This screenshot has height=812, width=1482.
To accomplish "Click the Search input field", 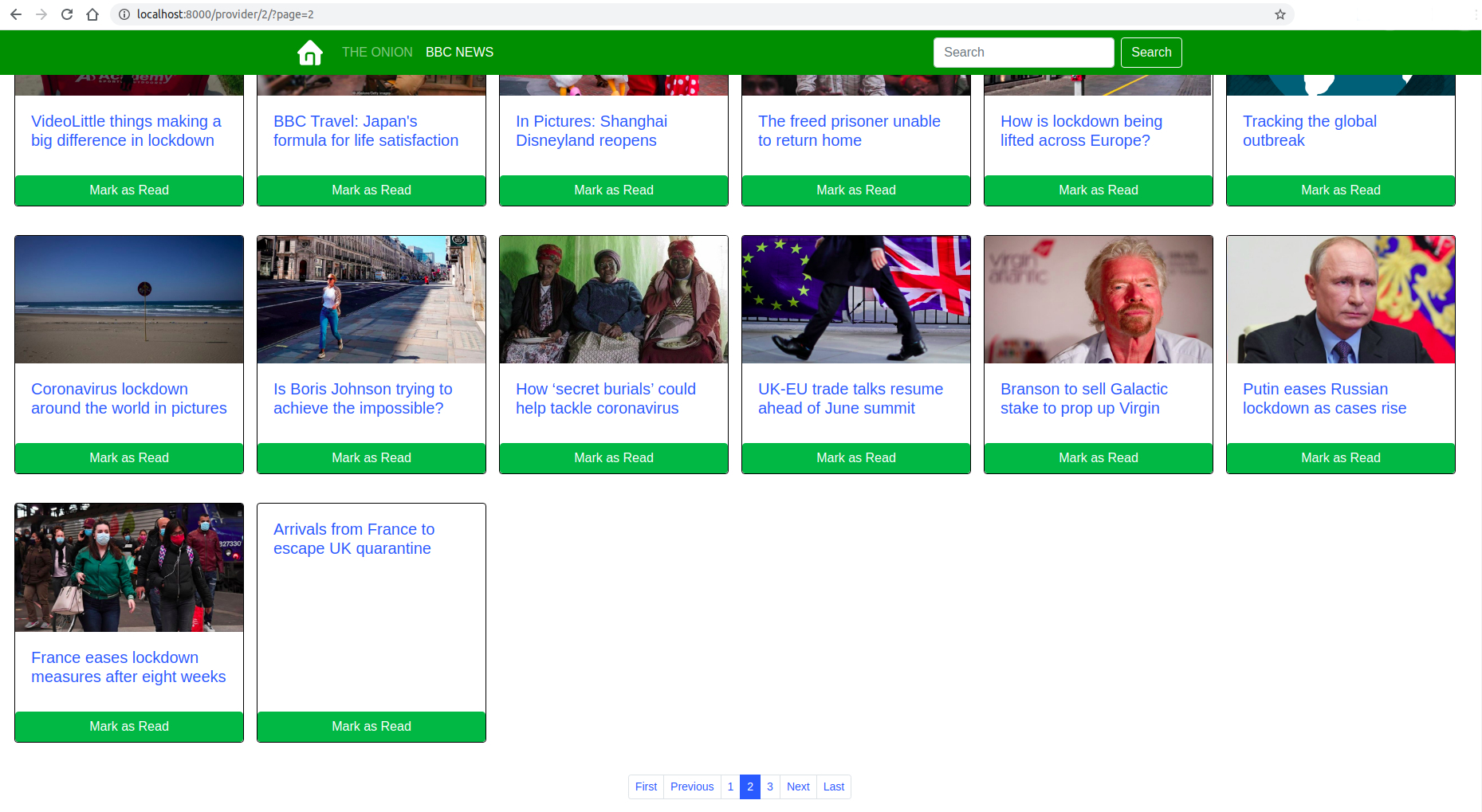I will point(1024,53).
